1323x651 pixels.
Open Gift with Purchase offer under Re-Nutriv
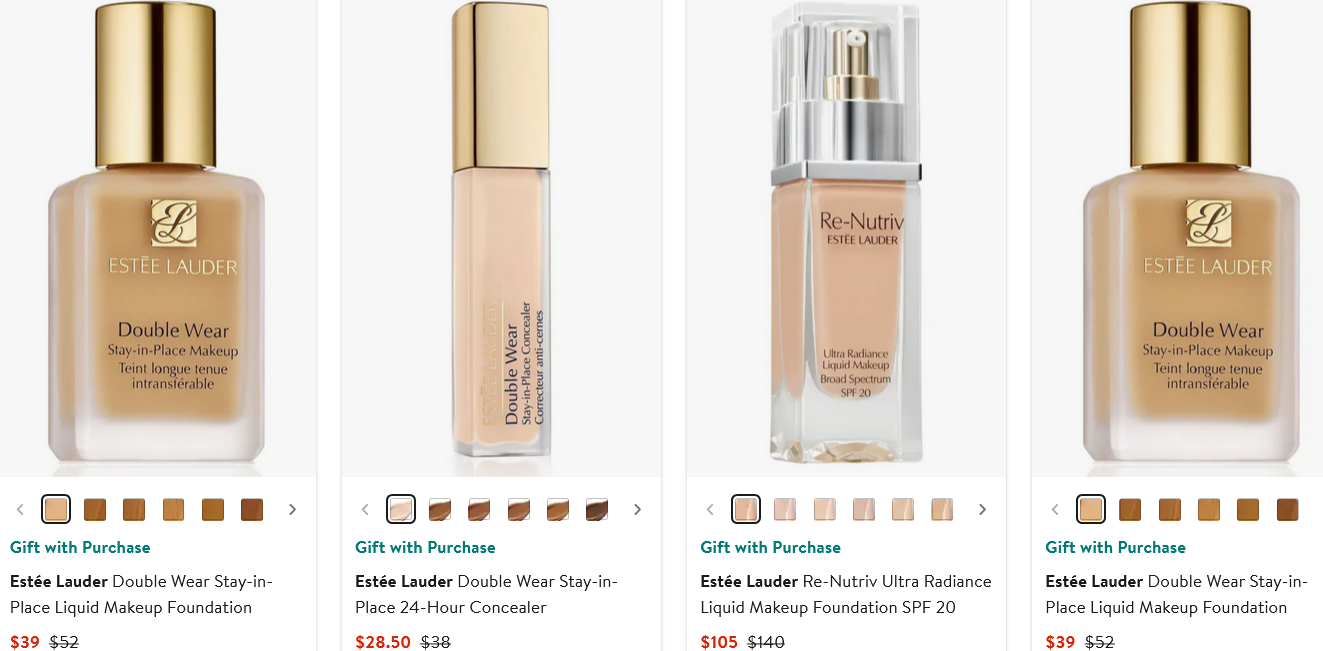click(770, 547)
